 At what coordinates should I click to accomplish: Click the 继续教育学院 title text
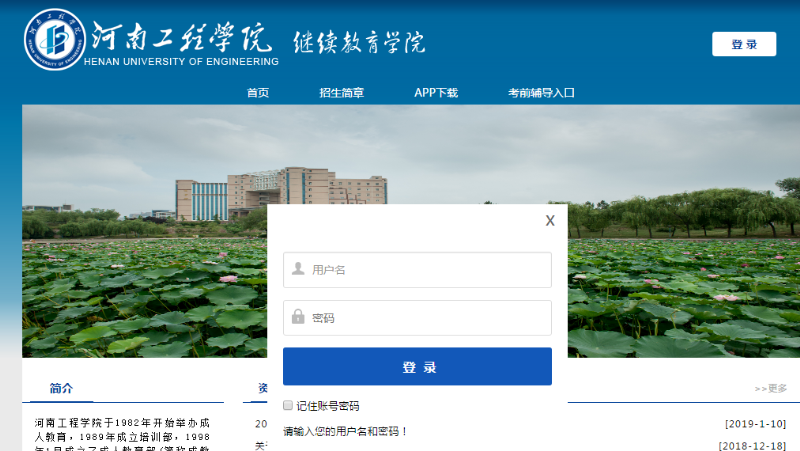pyautogui.click(x=359, y=42)
